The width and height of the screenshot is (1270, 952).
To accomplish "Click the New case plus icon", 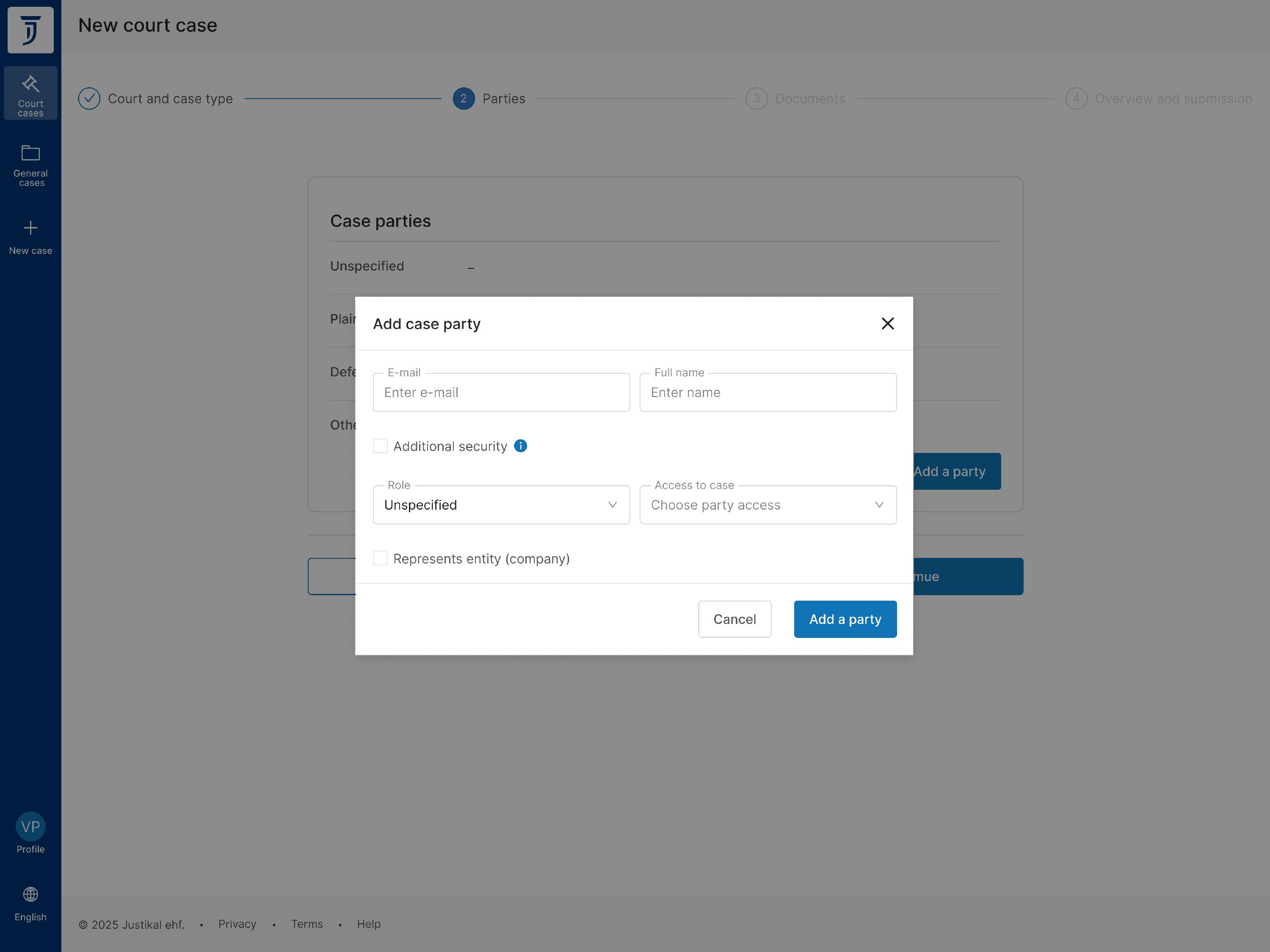I will click(30, 228).
